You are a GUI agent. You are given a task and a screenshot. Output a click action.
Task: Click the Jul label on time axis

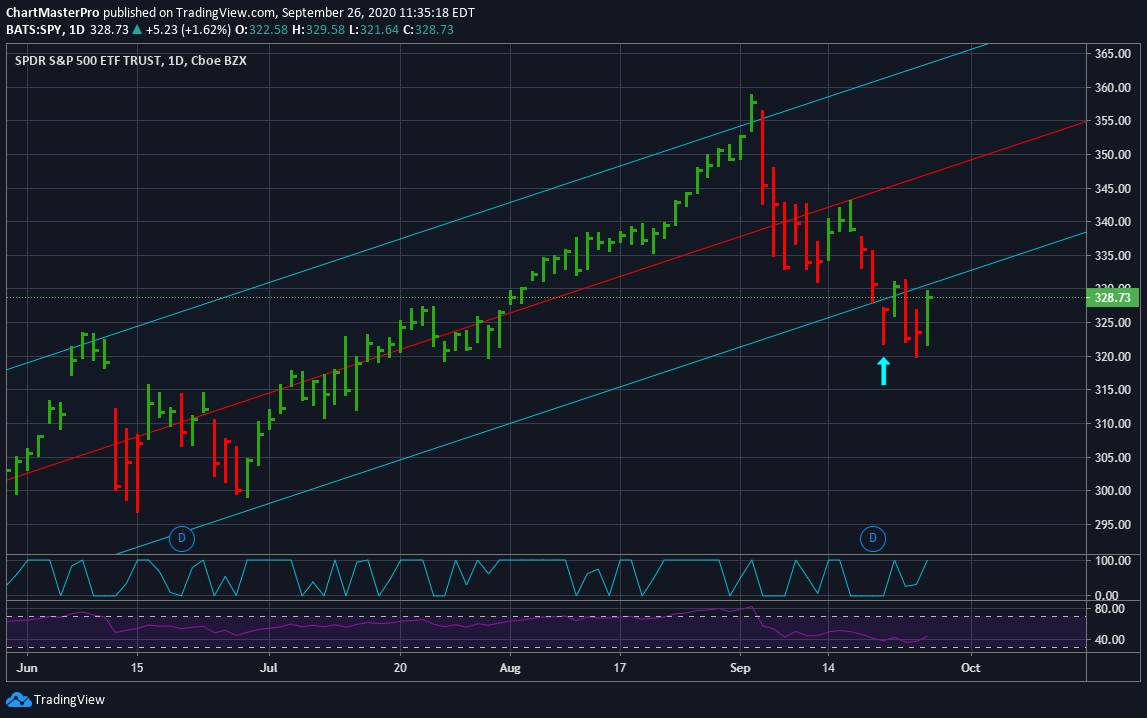pos(269,668)
